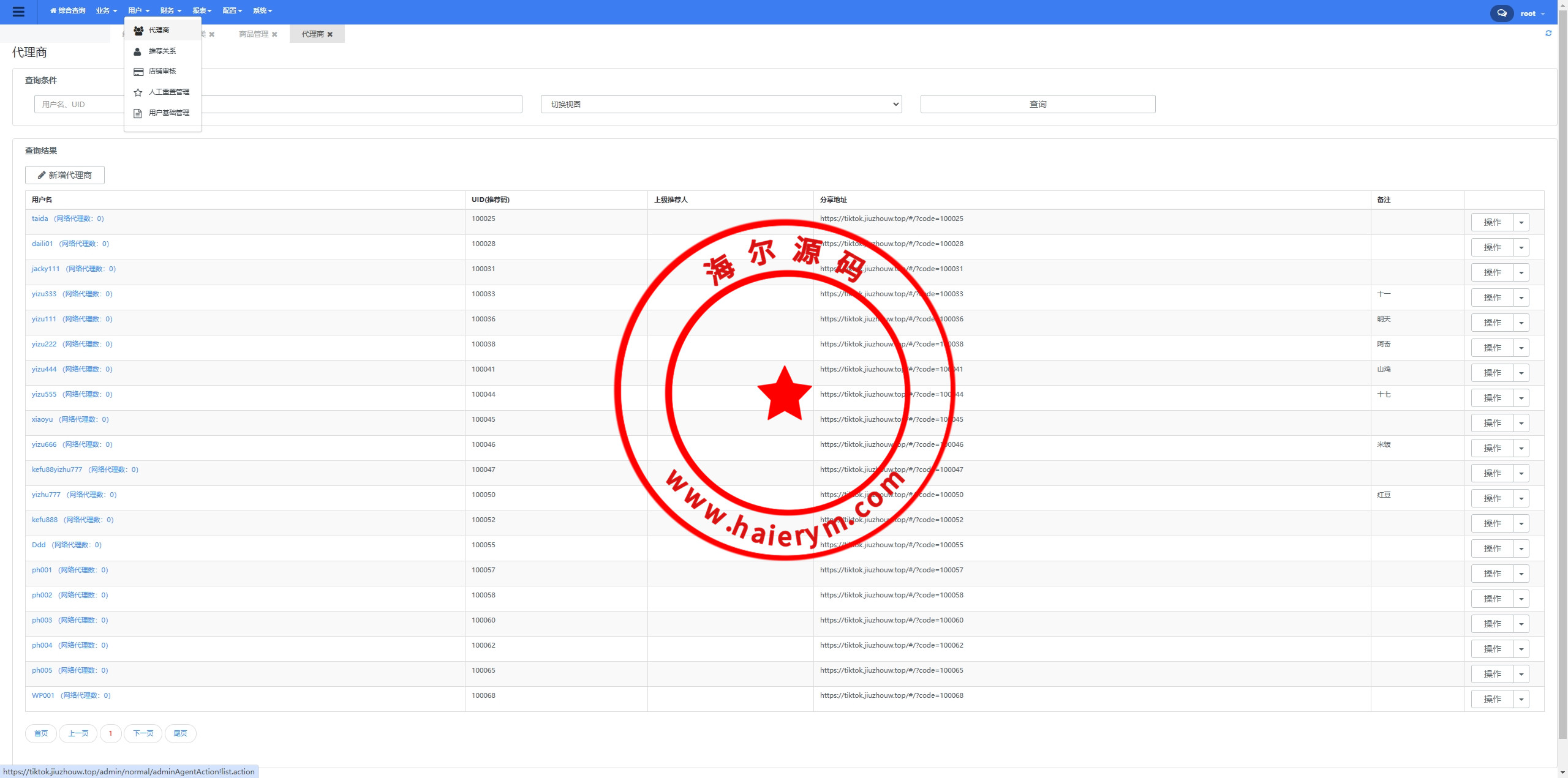Expand action arrow for taida row
1568x778 pixels.
coord(1521,222)
